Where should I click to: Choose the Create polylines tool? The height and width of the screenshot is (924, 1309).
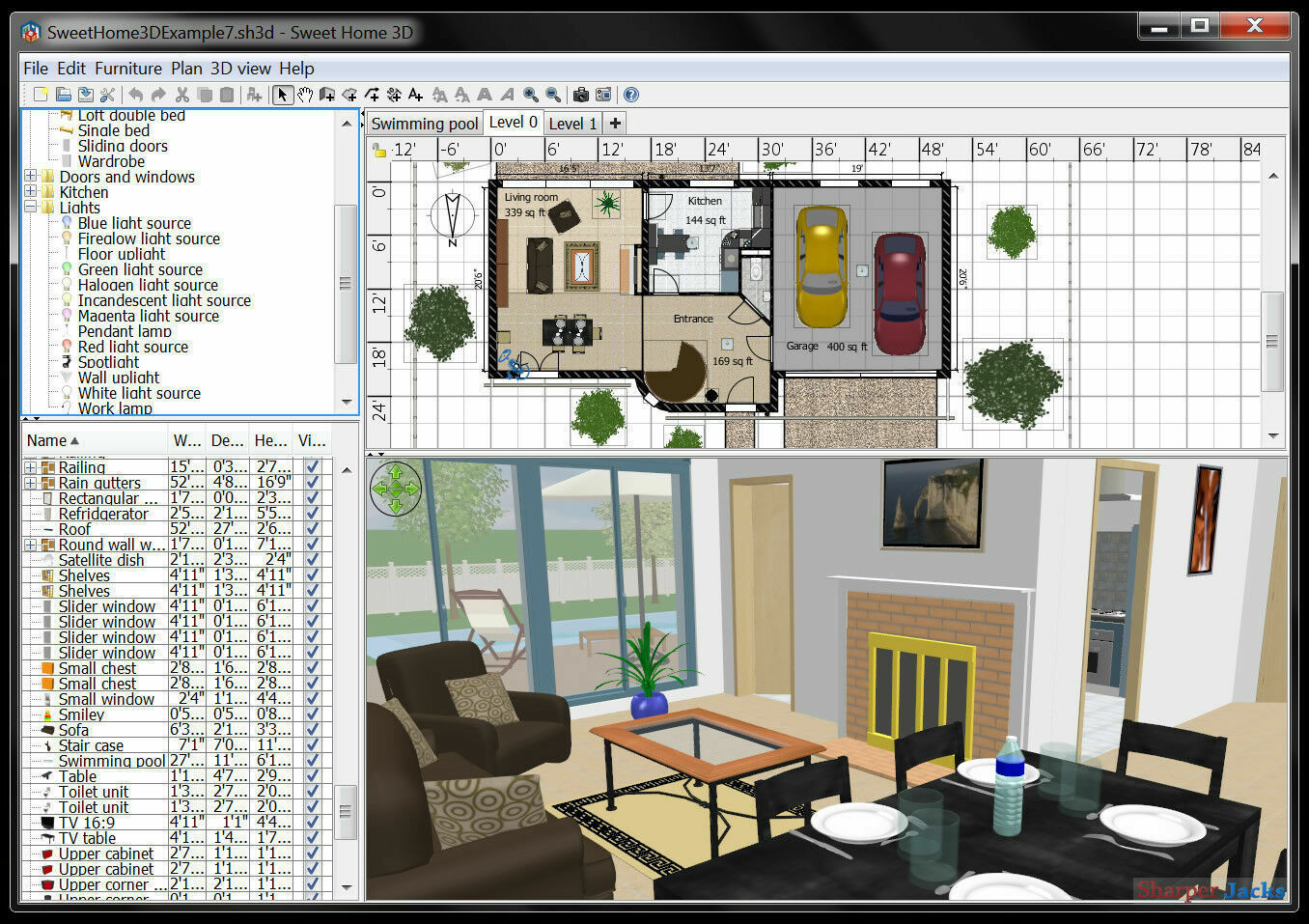pyautogui.click(x=372, y=95)
